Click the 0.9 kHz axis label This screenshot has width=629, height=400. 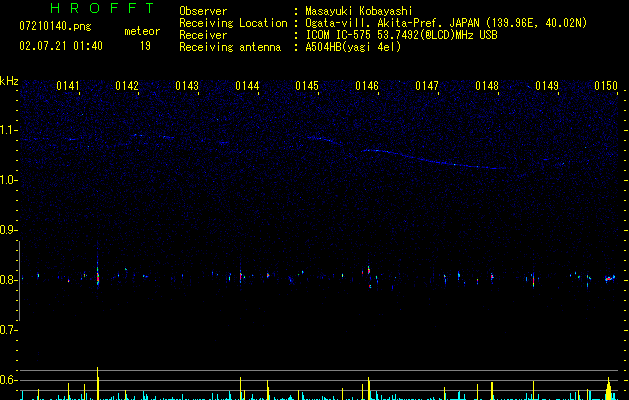[8, 230]
